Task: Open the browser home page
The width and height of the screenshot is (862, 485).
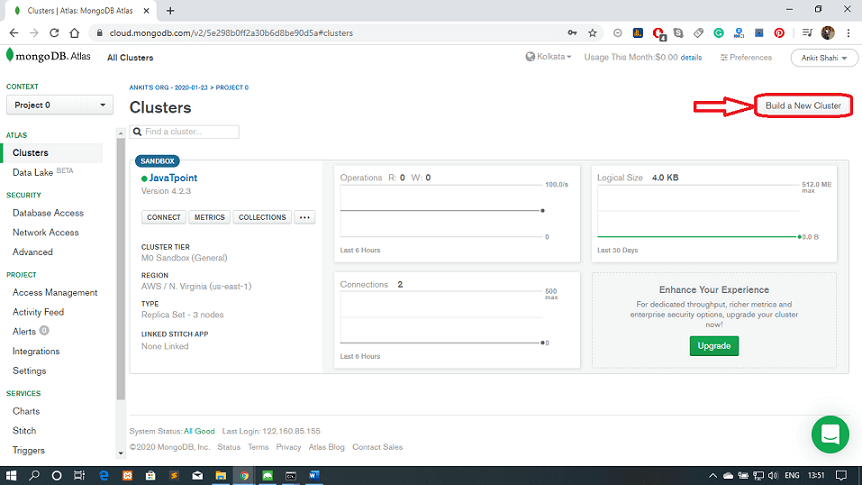Action: point(74,33)
